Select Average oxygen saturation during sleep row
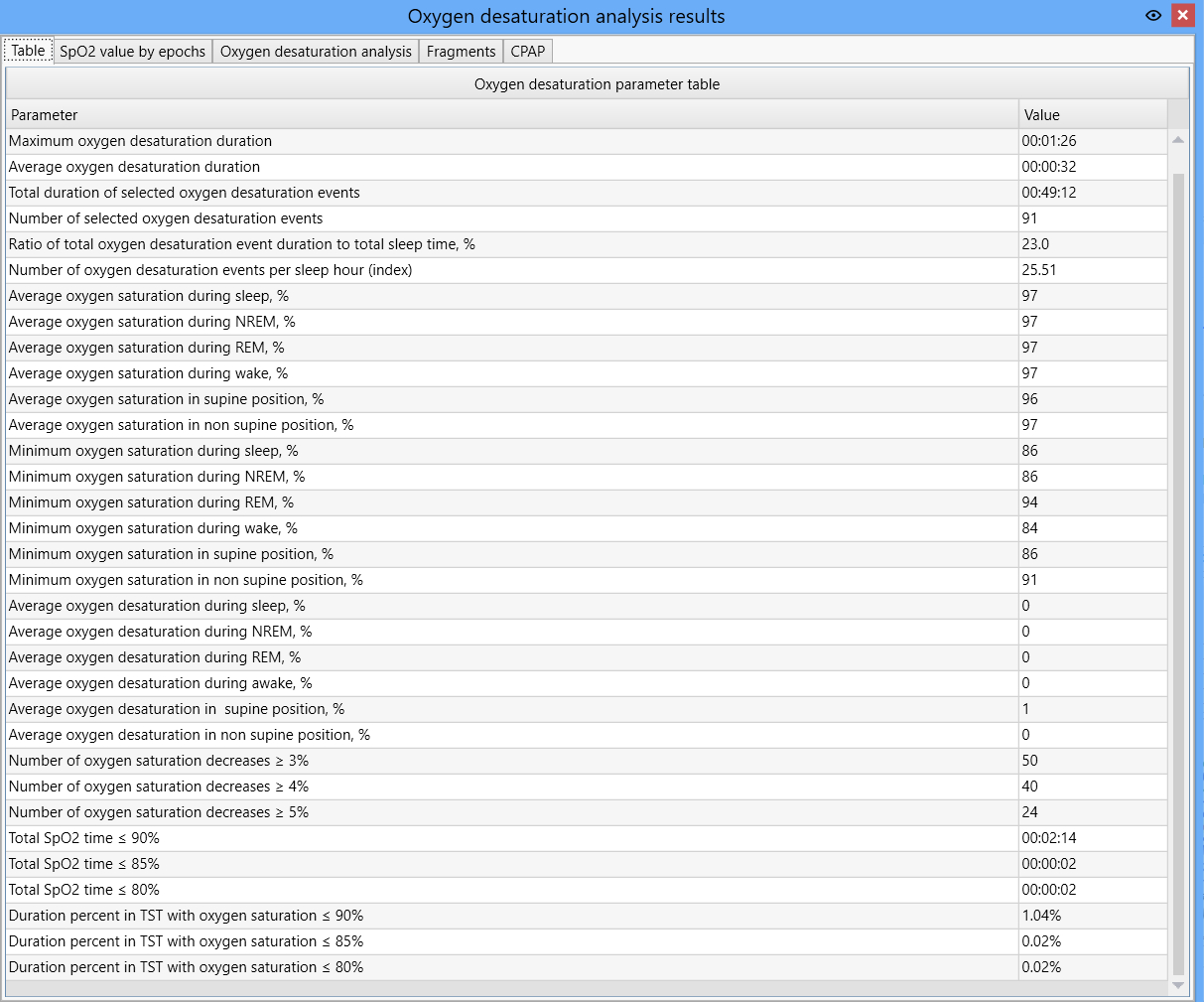This screenshot has width=1204, height=1002. point(587,296)
